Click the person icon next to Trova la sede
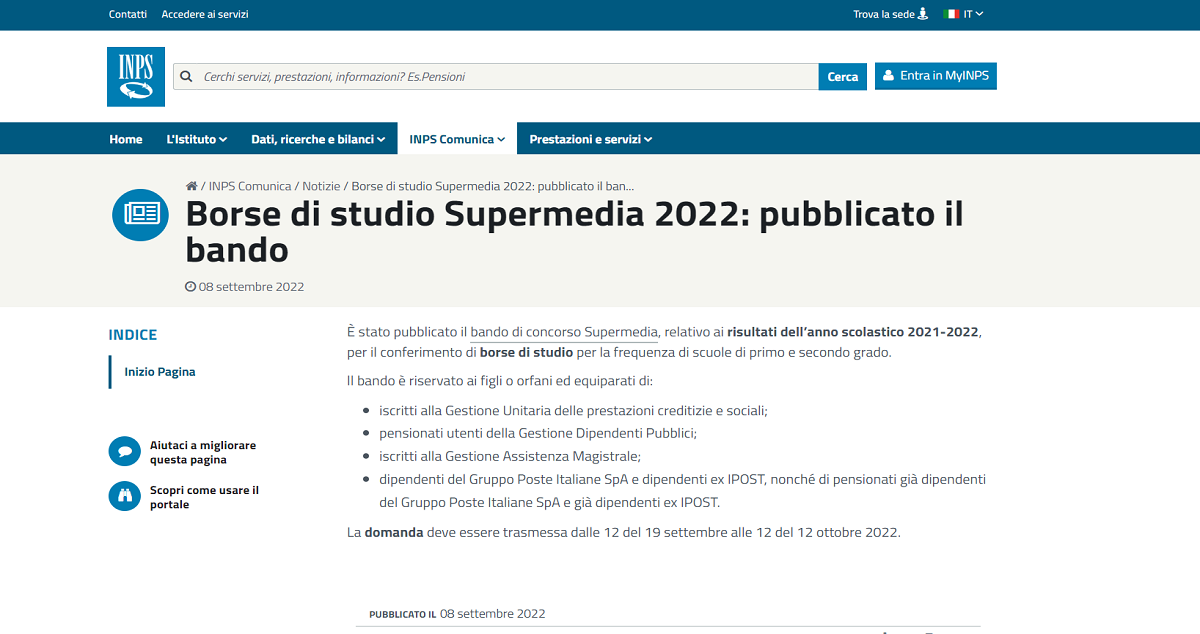1200x634 pixels. pos(923,14)
